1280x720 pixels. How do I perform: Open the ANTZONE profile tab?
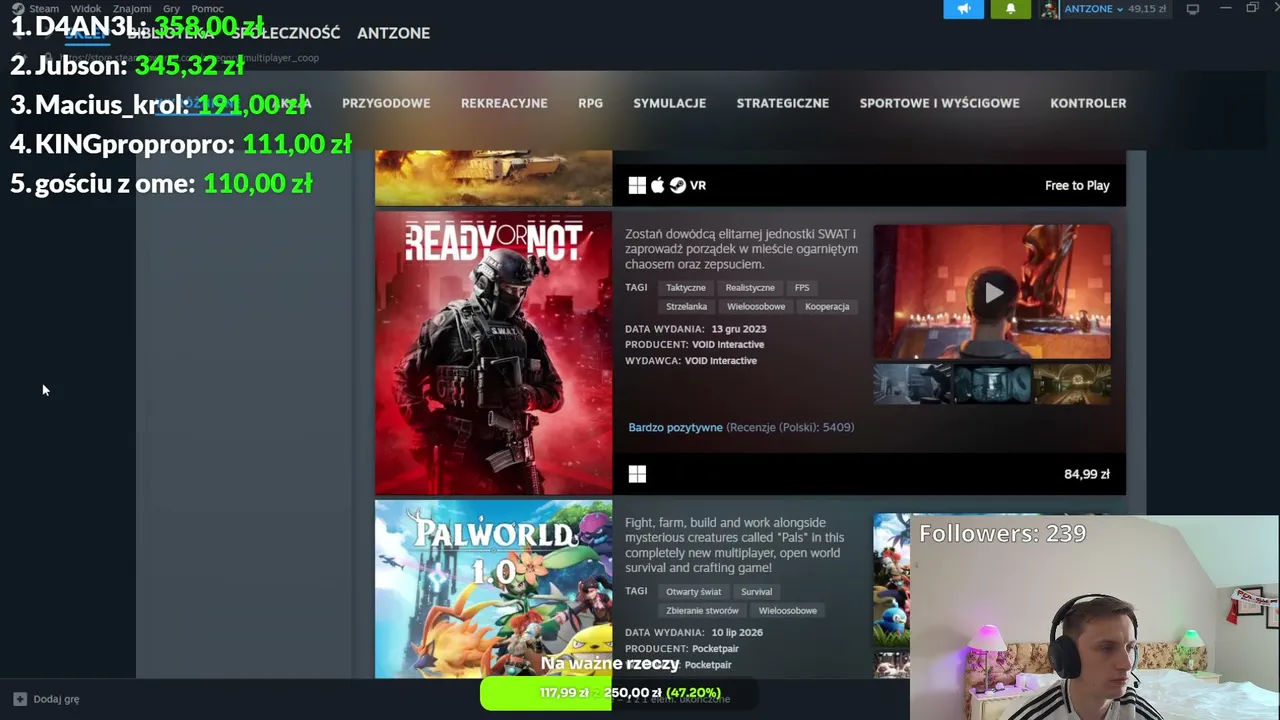click(394, 33)
